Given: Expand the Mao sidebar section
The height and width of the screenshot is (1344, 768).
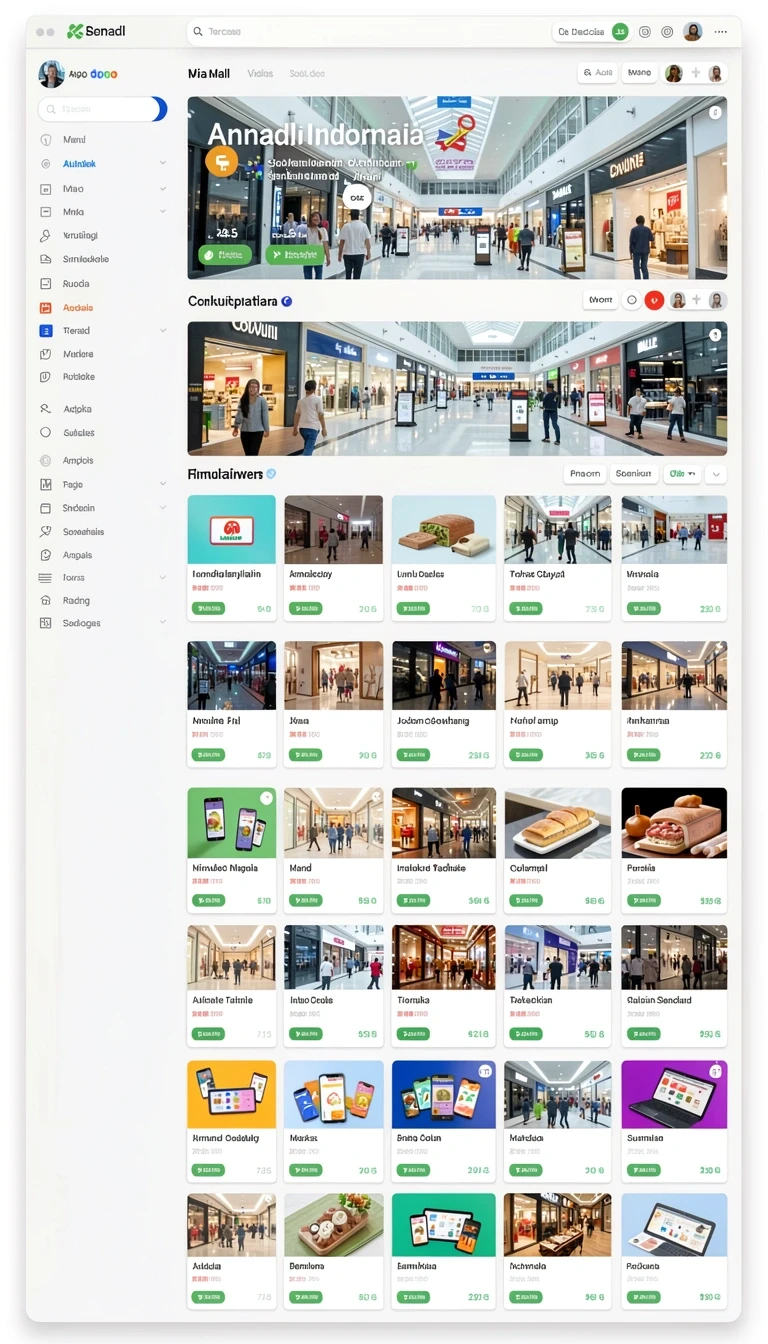Looking at the screenshot, I should pos(163,188).
